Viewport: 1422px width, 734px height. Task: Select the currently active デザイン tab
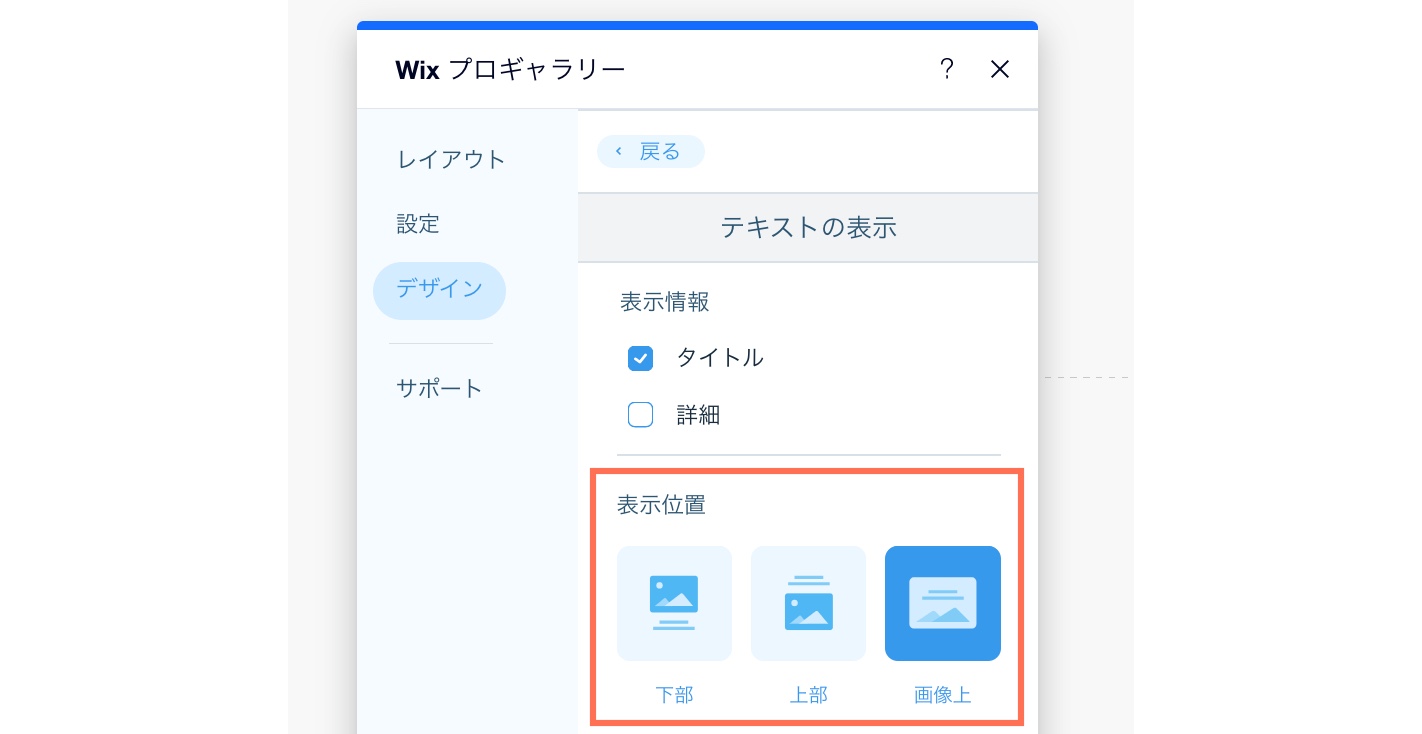(x=439, y=289)
